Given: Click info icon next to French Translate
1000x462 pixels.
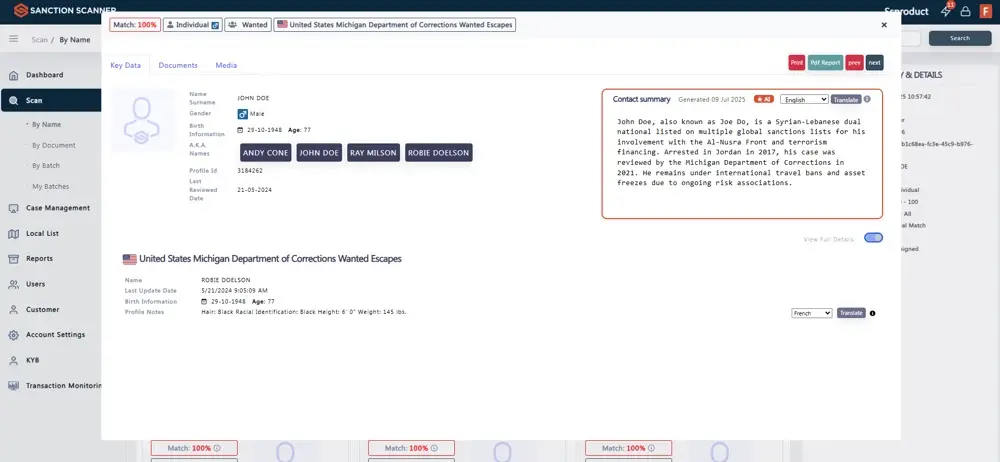Looking at the screenshot, I should click(x=872, y=313).
